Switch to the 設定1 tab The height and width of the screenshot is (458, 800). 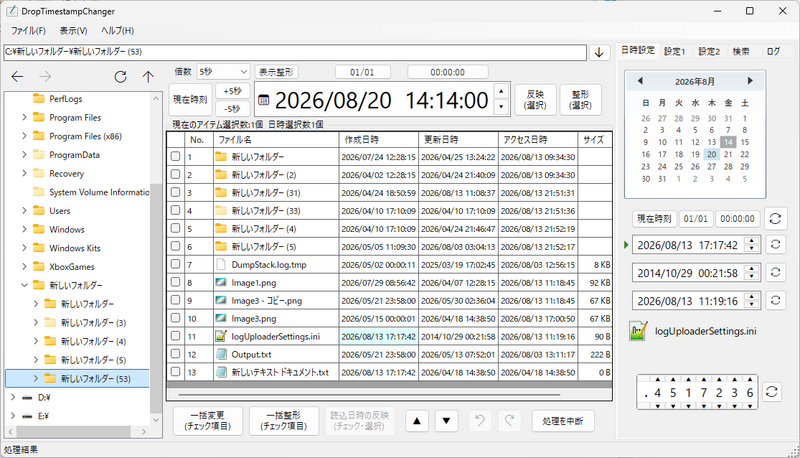[674, 52]
